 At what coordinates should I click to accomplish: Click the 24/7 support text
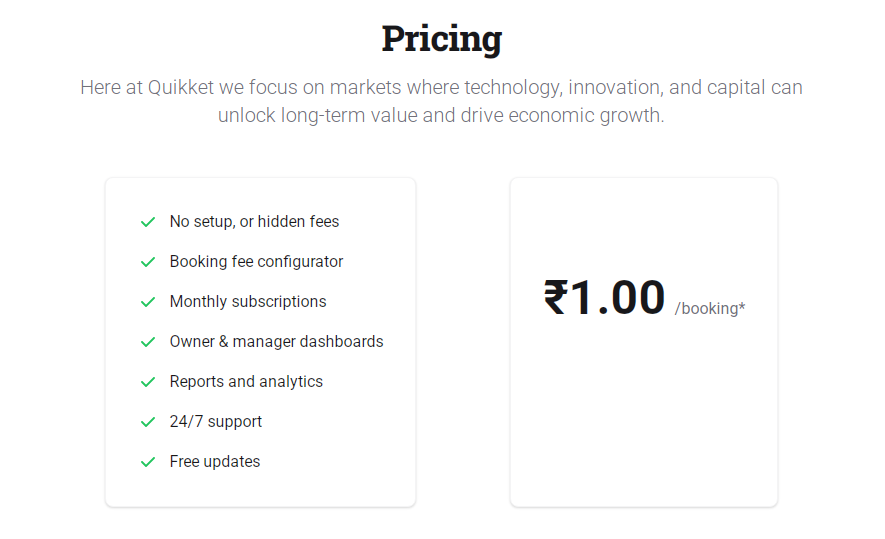pos(216,422)
